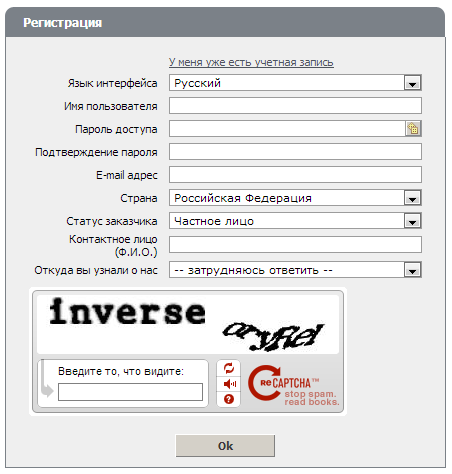Click the Пароль доступа input field
This screenshot has height=474, width=452.
tap(287, 129)
